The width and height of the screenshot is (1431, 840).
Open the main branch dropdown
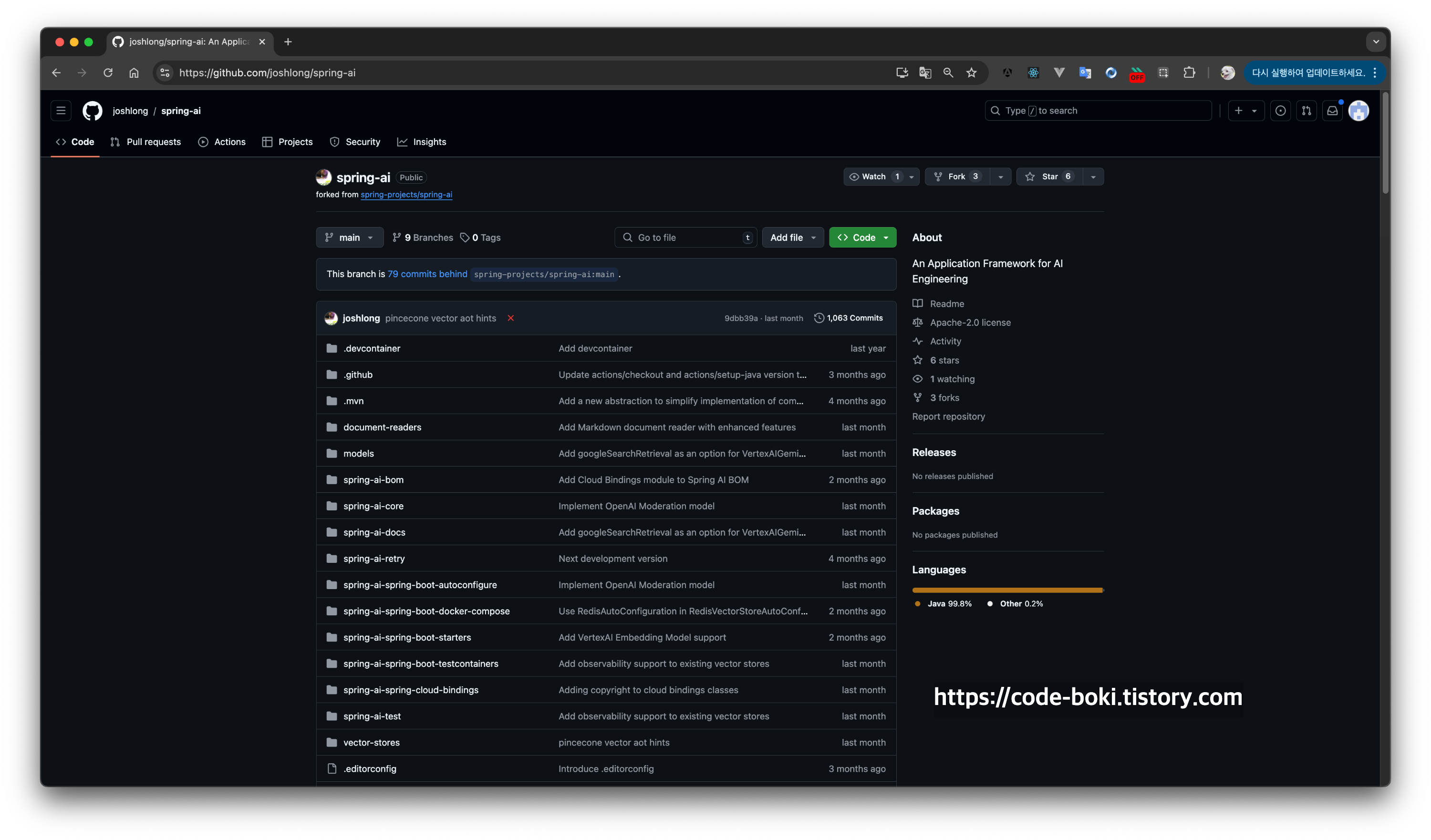tap(349, 238)
